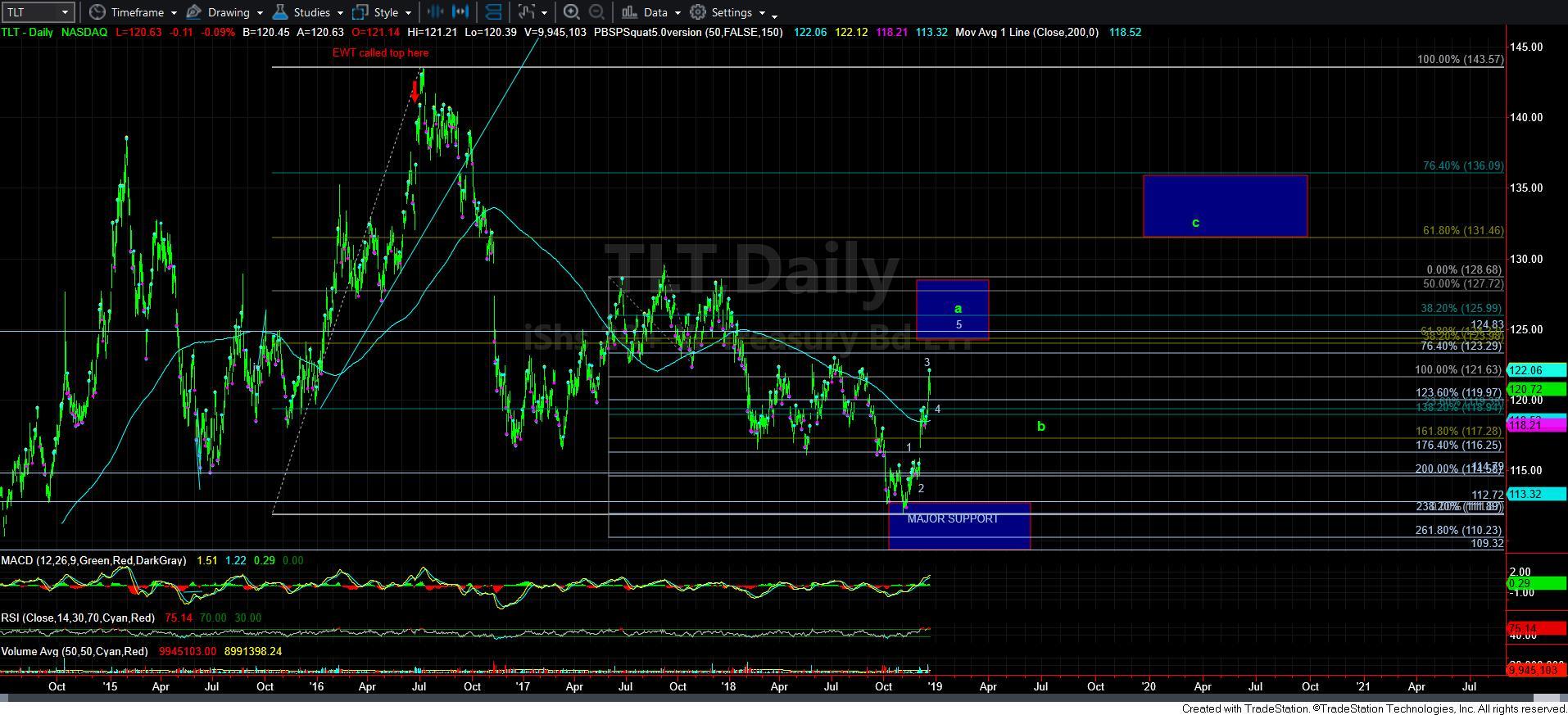1568x715 pixels.
Task: Open the Settings gear menu
Action: (729, 12)
